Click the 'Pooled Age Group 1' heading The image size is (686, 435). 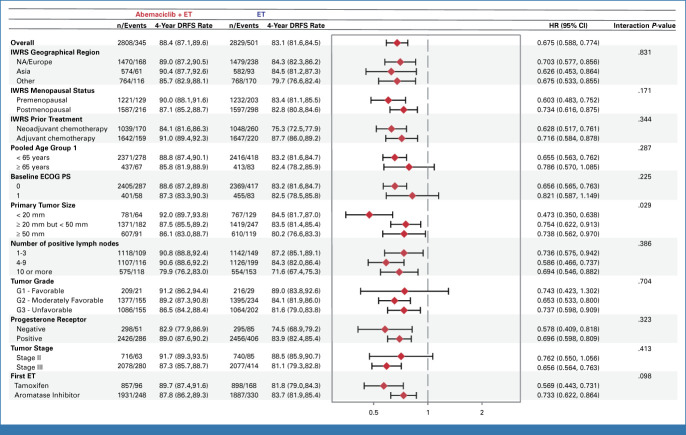pos(43,148)
